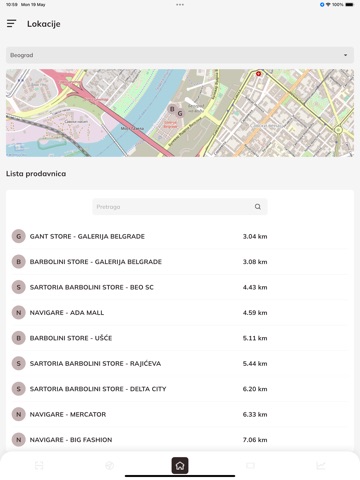
Task: Click the magnifier search icon
Action: click(x=258, y=207)
